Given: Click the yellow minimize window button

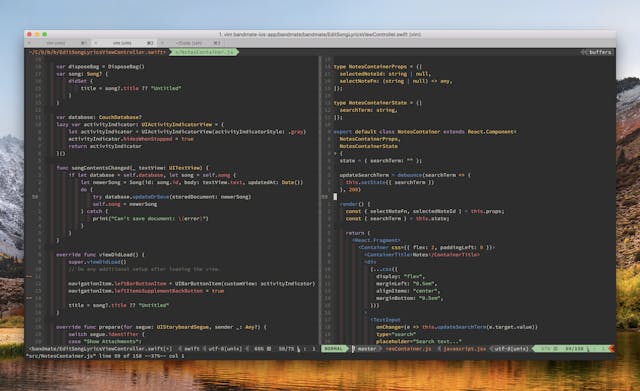Looking at the screenshot, I should coord(37,35).
